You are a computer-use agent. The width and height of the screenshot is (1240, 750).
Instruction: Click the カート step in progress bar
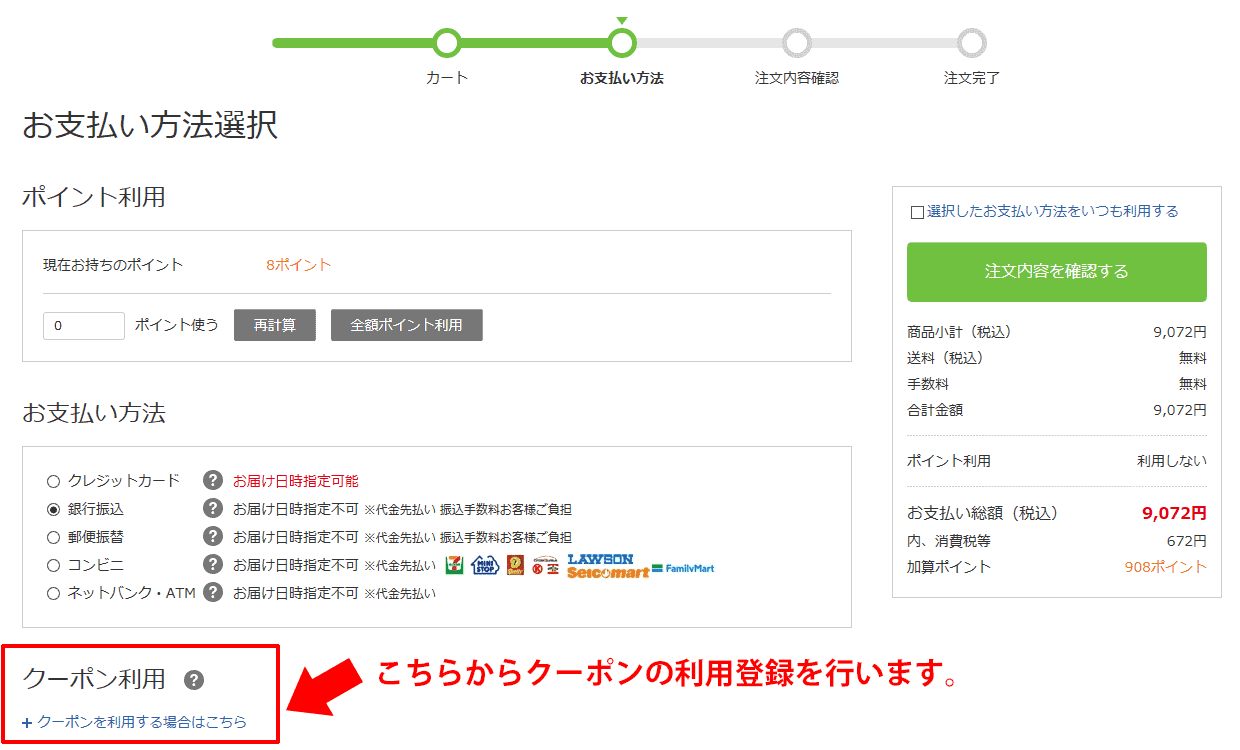click(x=447, y=43)
